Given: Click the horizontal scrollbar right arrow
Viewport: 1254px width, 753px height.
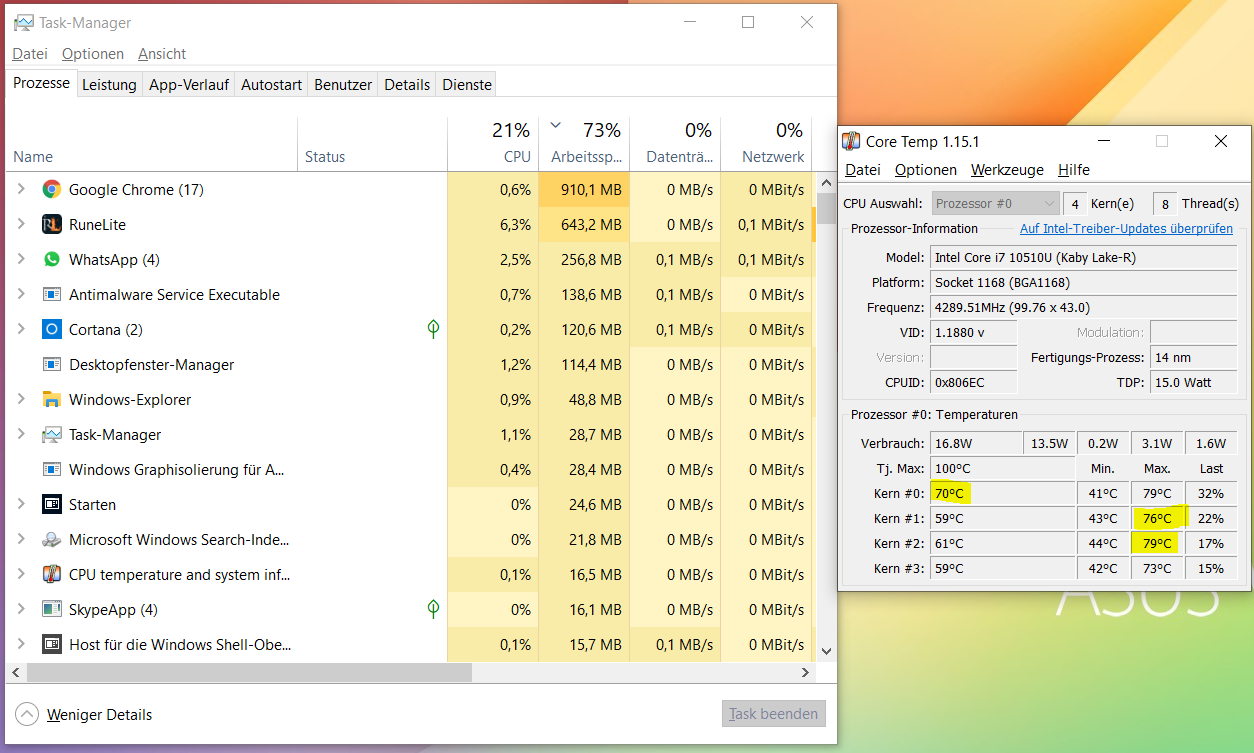Looking at the screenshot, I should click(x=807, y=672).
